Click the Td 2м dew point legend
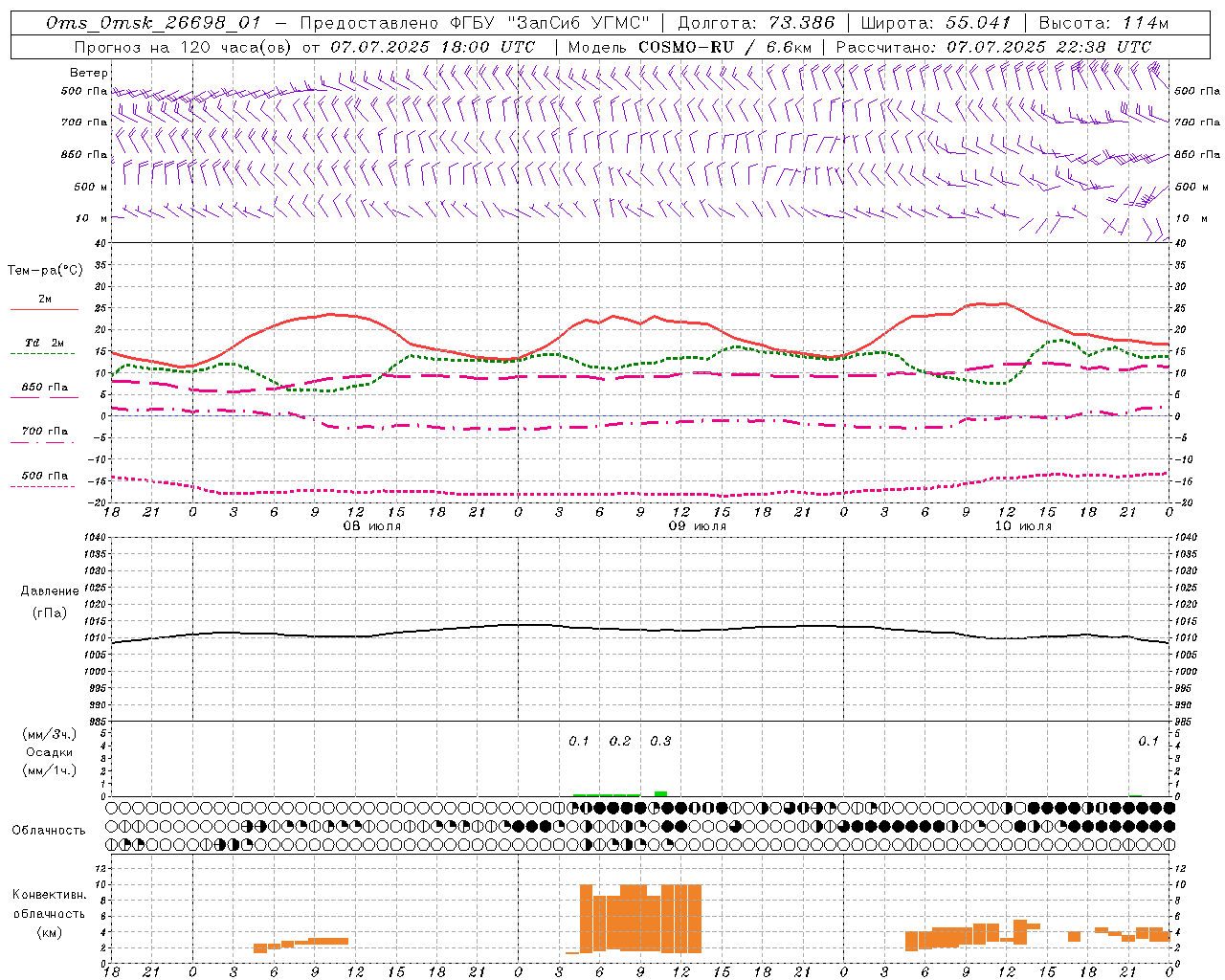Screen dimensions: 1225x980 [45, 343]
